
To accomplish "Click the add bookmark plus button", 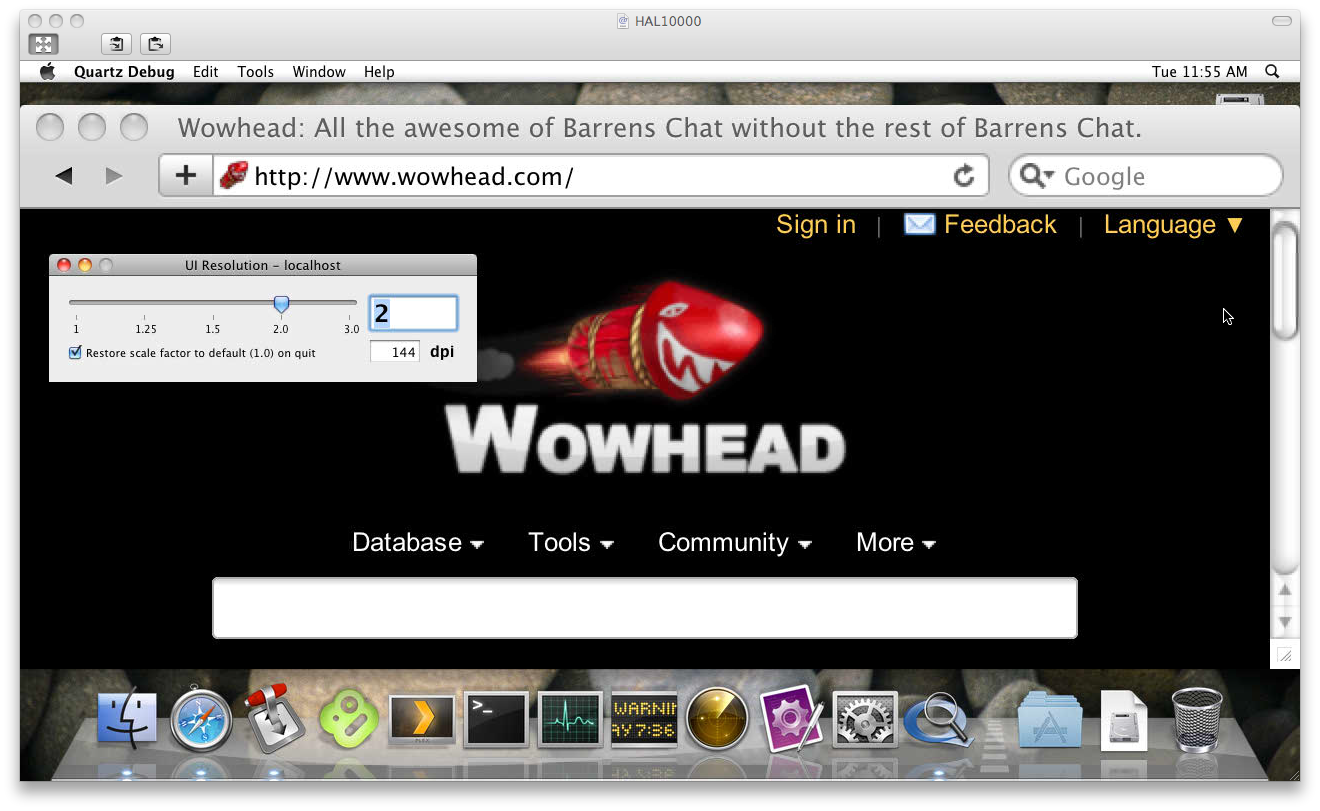I will point(186,176).
